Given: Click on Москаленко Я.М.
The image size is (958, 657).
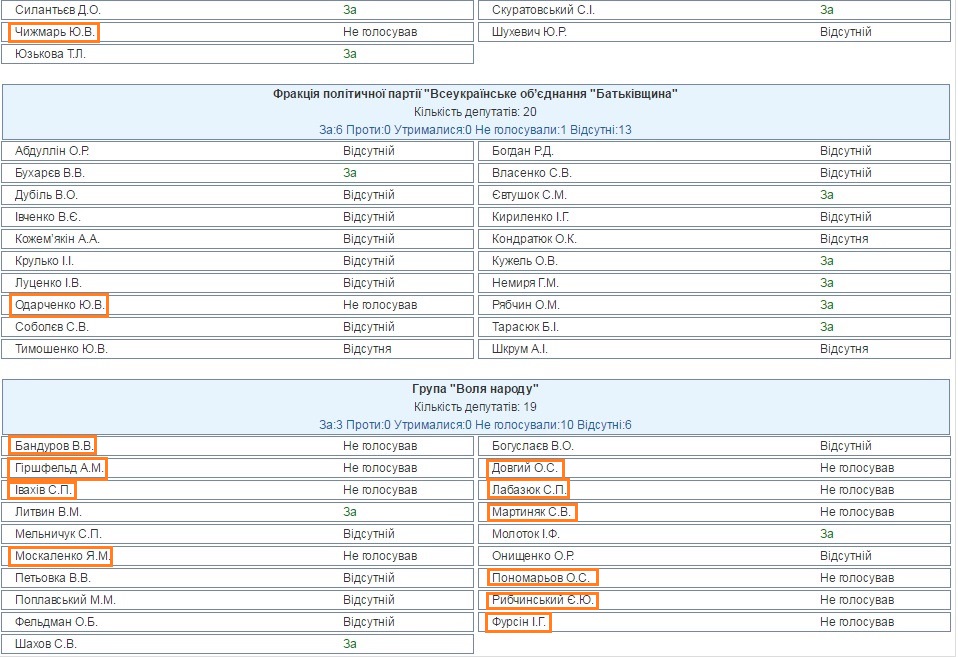Looking at the screenshot, I should pyautogui.click(x=61, y=556).
